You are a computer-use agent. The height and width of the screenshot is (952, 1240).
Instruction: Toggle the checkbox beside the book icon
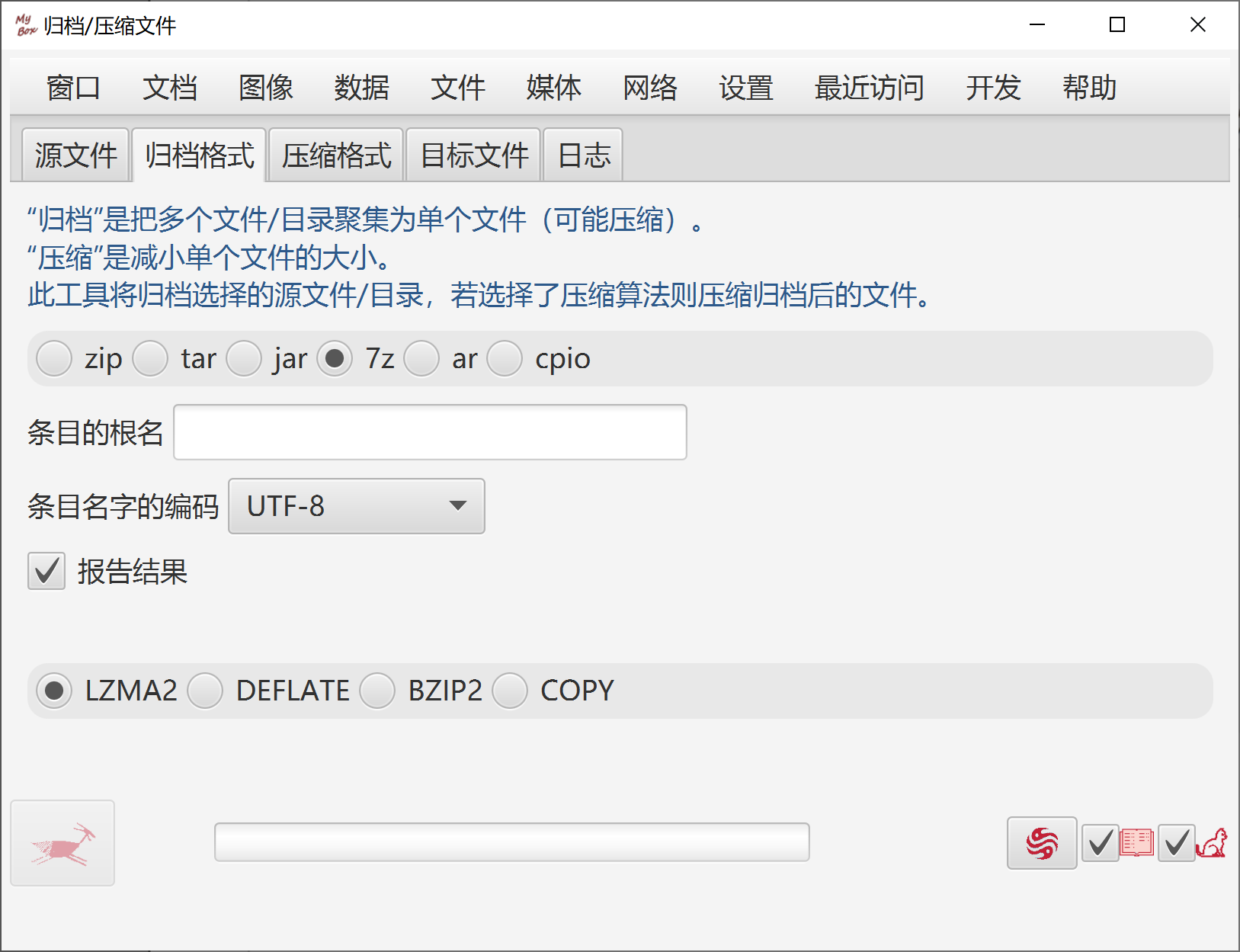pos(1101,843)
